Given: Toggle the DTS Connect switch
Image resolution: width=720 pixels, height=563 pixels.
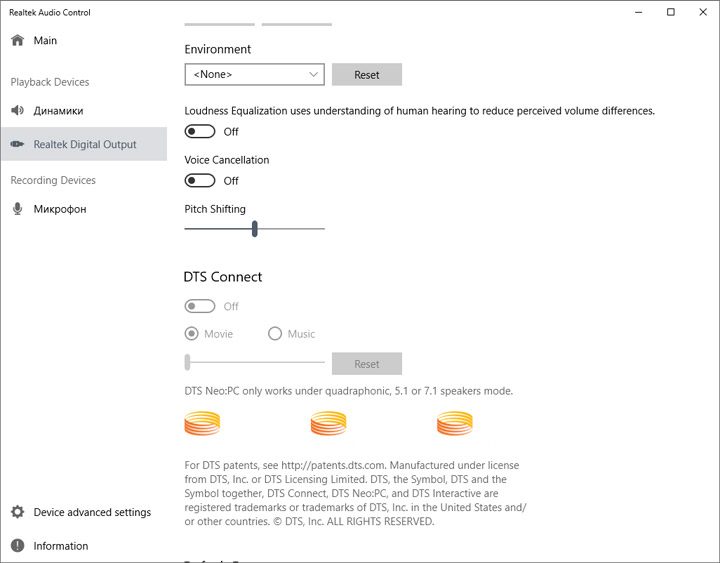Looking at the screenshot, I should (x=200, y=306).
